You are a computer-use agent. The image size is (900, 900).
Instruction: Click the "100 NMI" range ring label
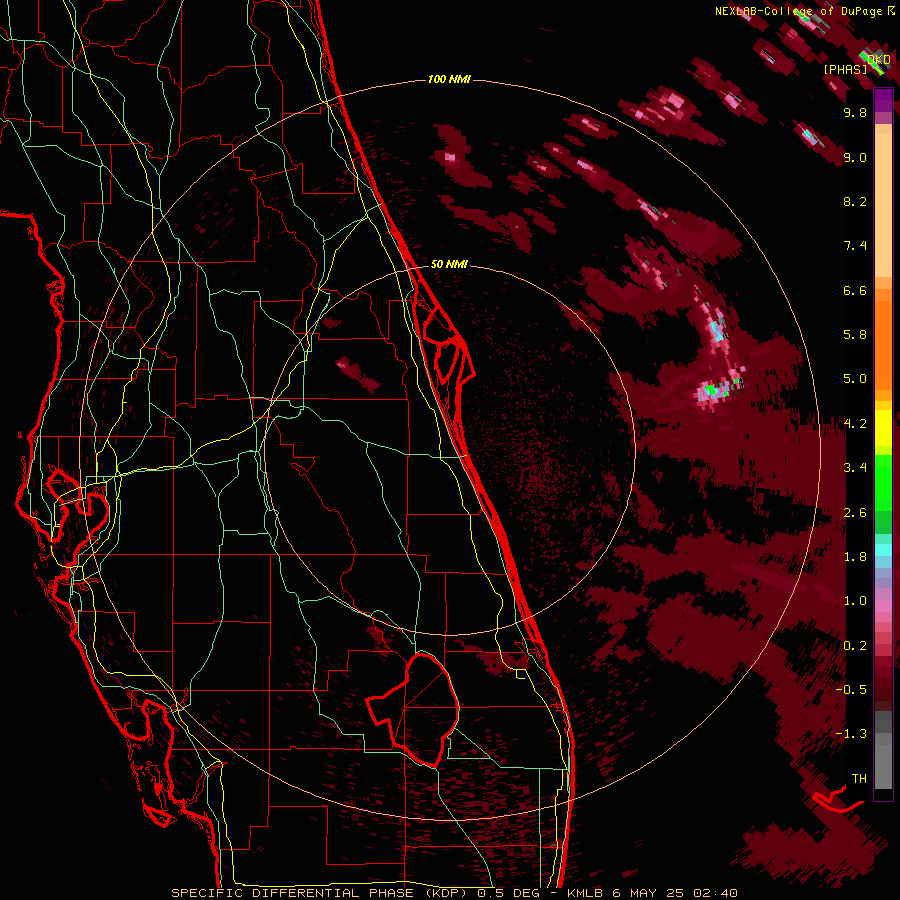click(449, 79)
